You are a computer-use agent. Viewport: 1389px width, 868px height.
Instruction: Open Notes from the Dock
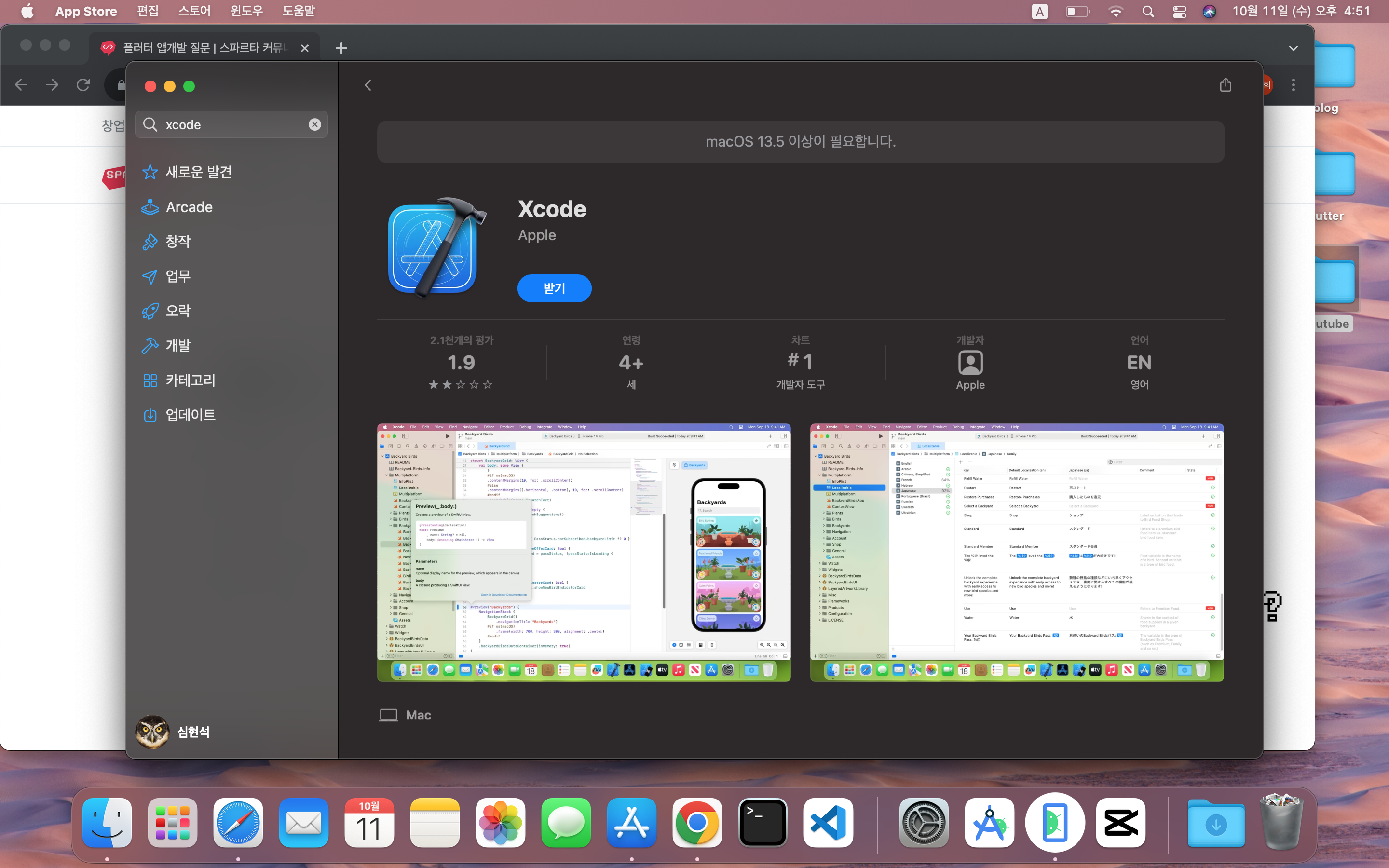click(x=435, y=823)
